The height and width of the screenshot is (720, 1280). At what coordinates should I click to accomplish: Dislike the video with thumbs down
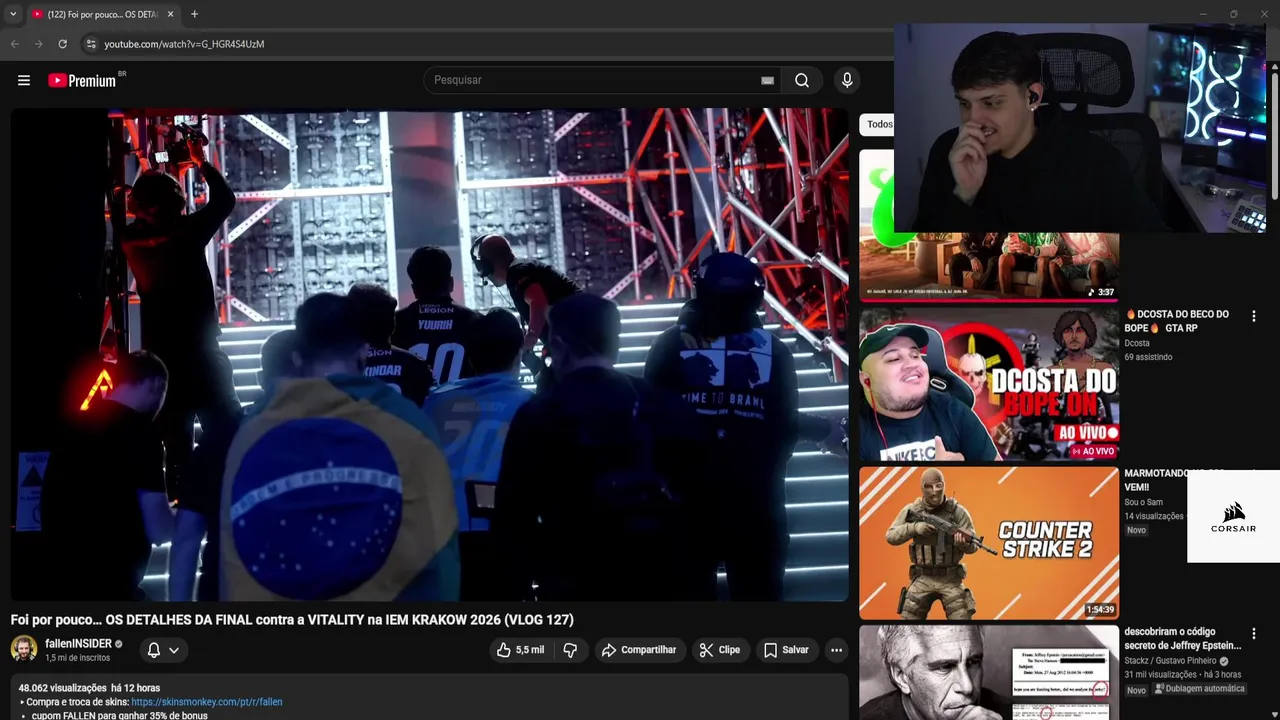pos(570,650)
